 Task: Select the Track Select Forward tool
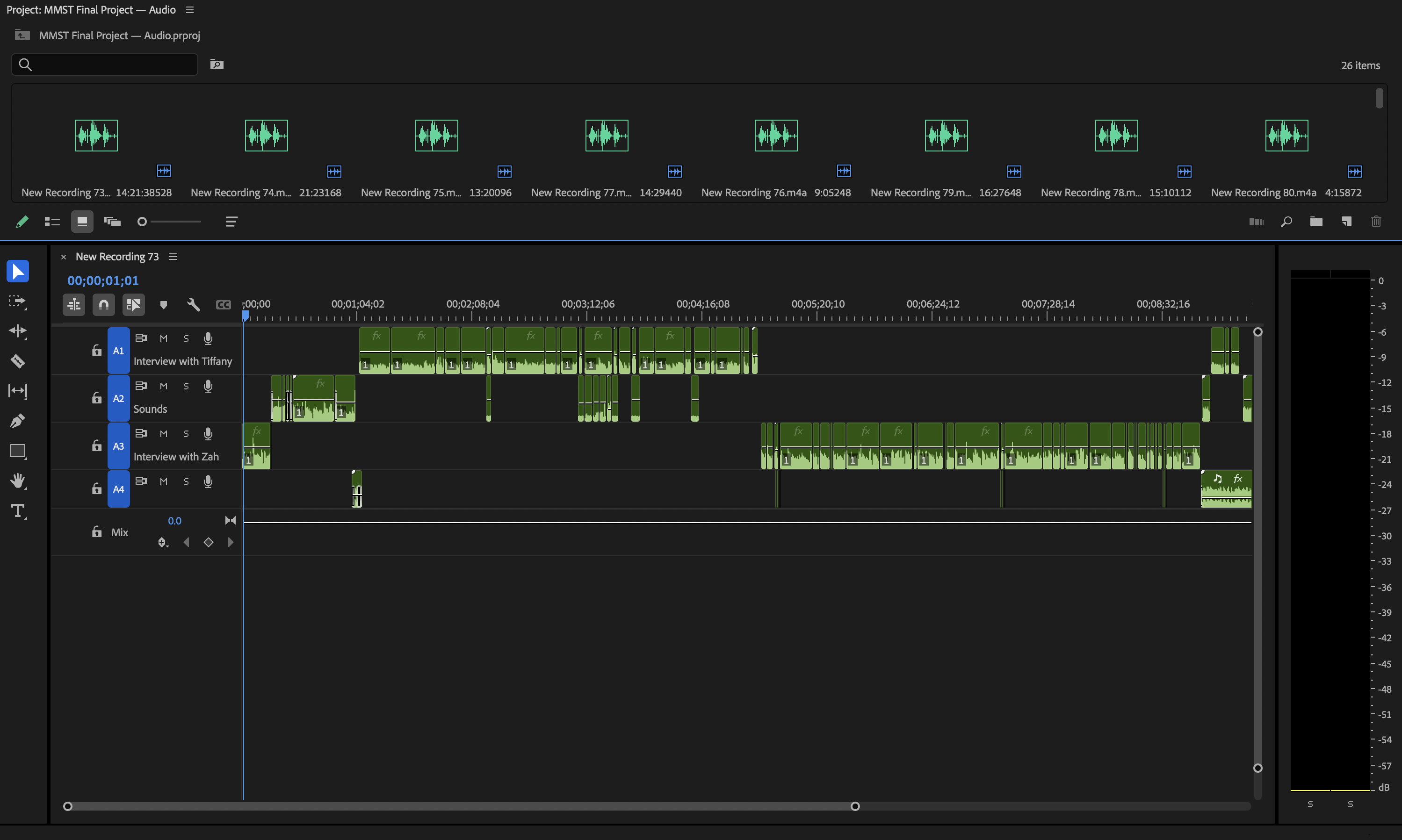[18, 301]
